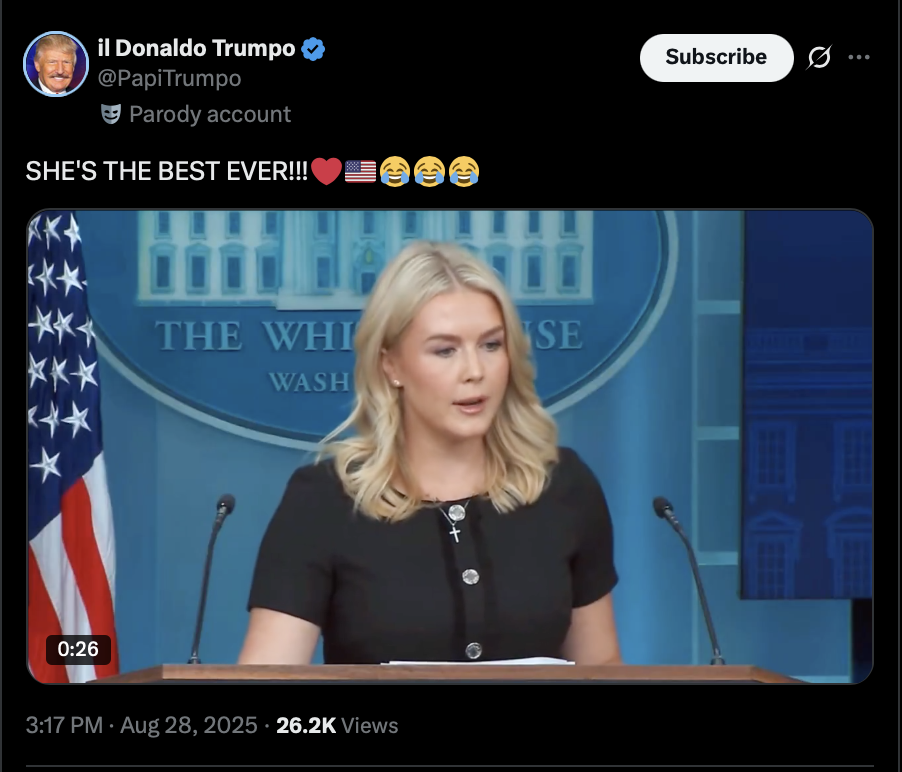This screenshot has height=772, width=902.
Task: Open the il Donaldo Trumpo profile avatar
Action: coord(56,64)
